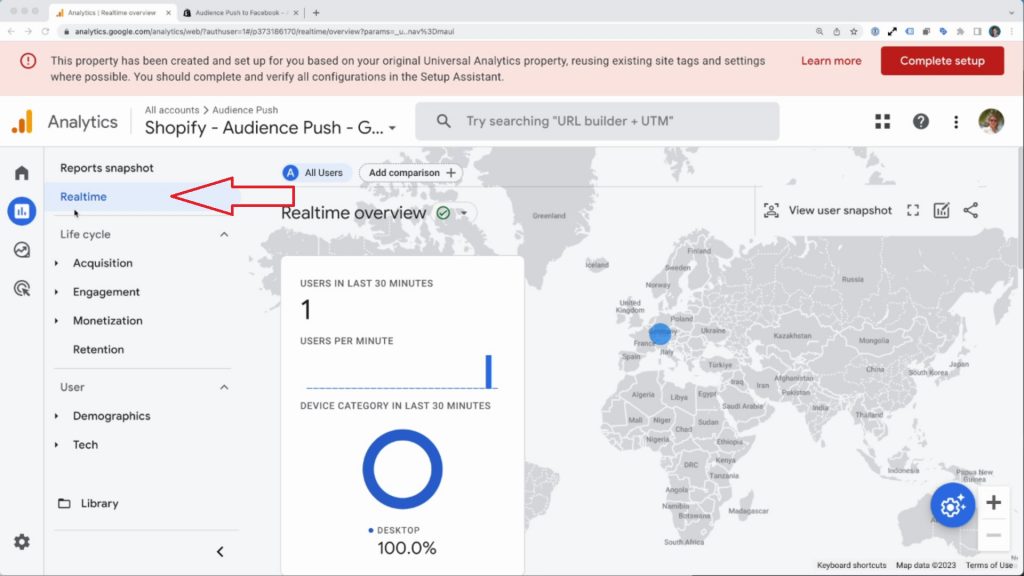1024x576 pixels.
Task: Open the property selector dropdown arrow
Action: coord(392,128)
